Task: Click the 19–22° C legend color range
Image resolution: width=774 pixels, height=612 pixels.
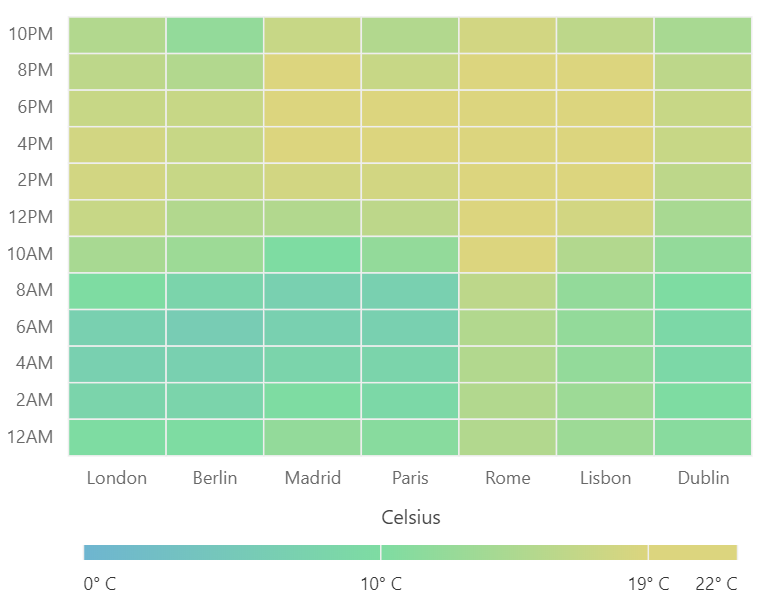Action: (693, 552)
